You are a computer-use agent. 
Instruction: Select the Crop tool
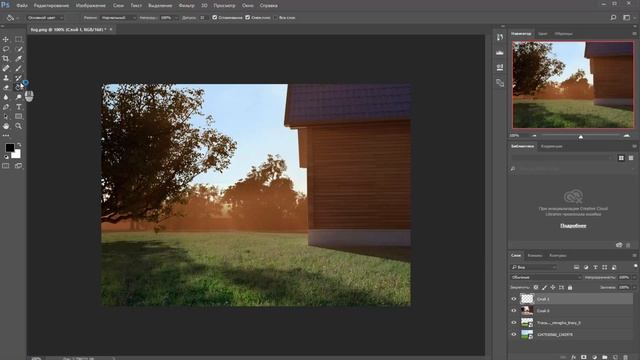tap(6, 58)
